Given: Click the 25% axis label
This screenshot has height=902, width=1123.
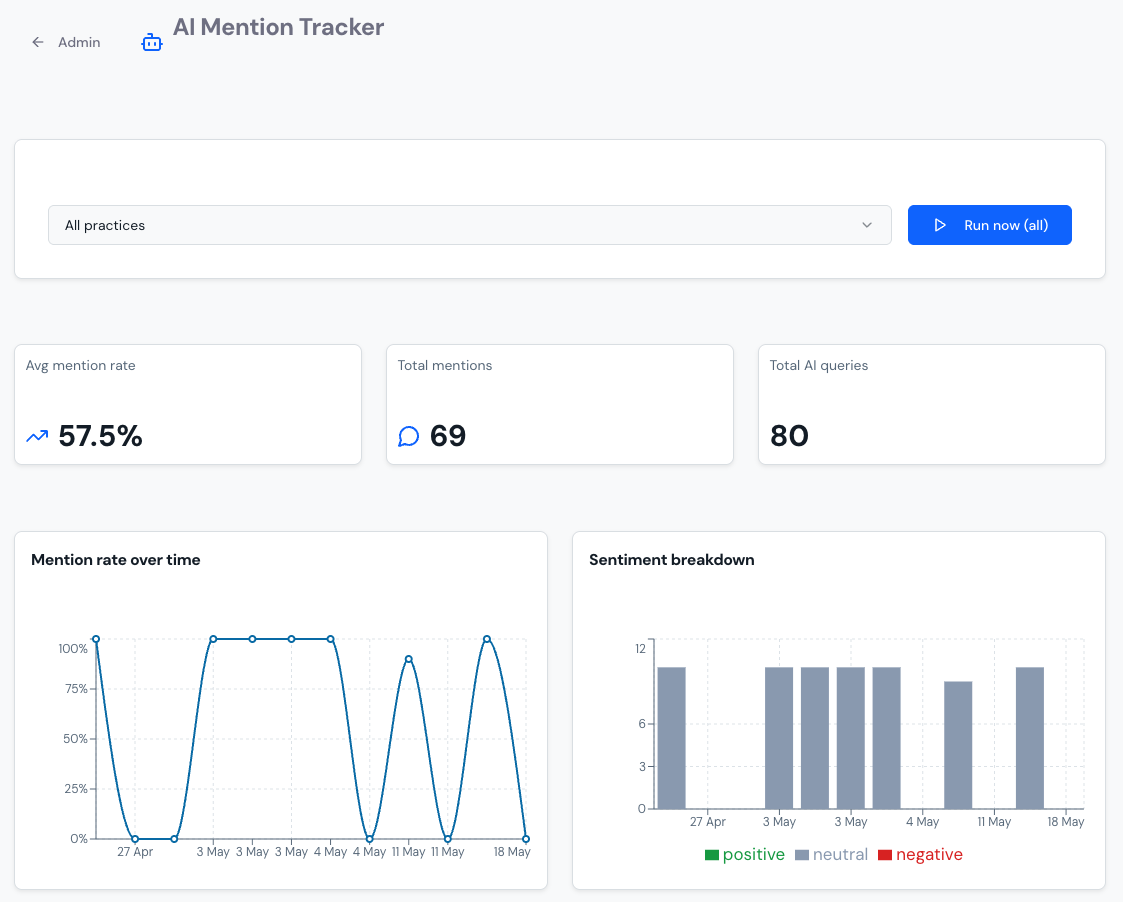Looking at the screenshot, I should [76, 789].
